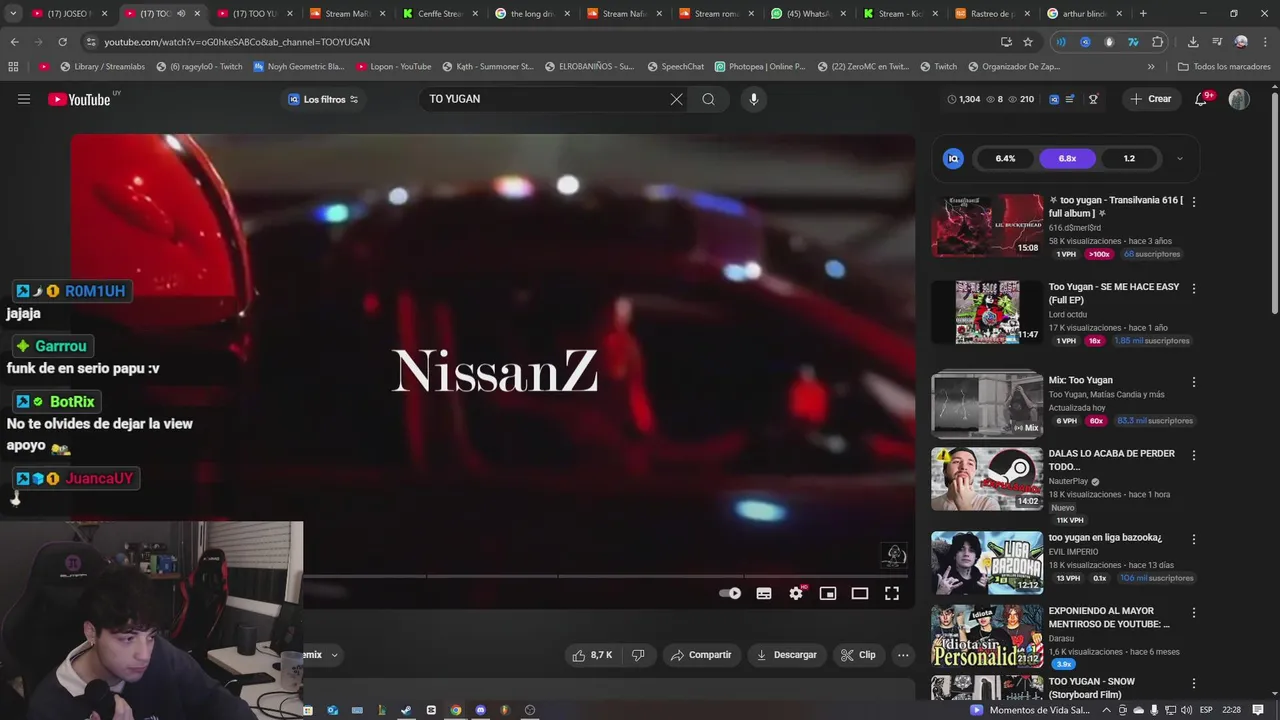This screenshot has width=1280, height=720.
Task: Switch player to miniplayer mode
Action: pos(828,593)
